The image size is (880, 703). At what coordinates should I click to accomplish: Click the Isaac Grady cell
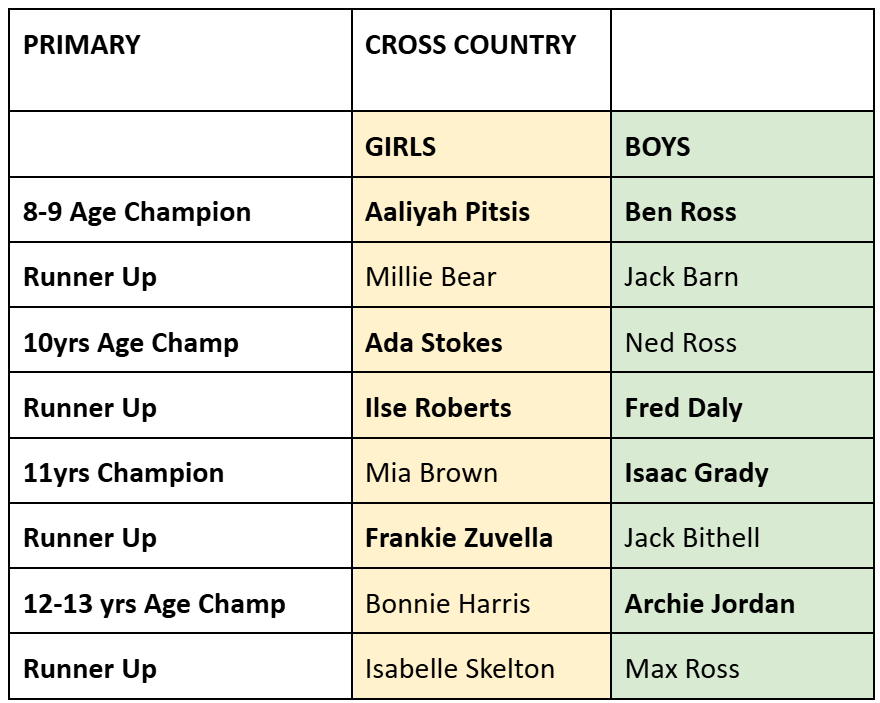tap(742, 471)
